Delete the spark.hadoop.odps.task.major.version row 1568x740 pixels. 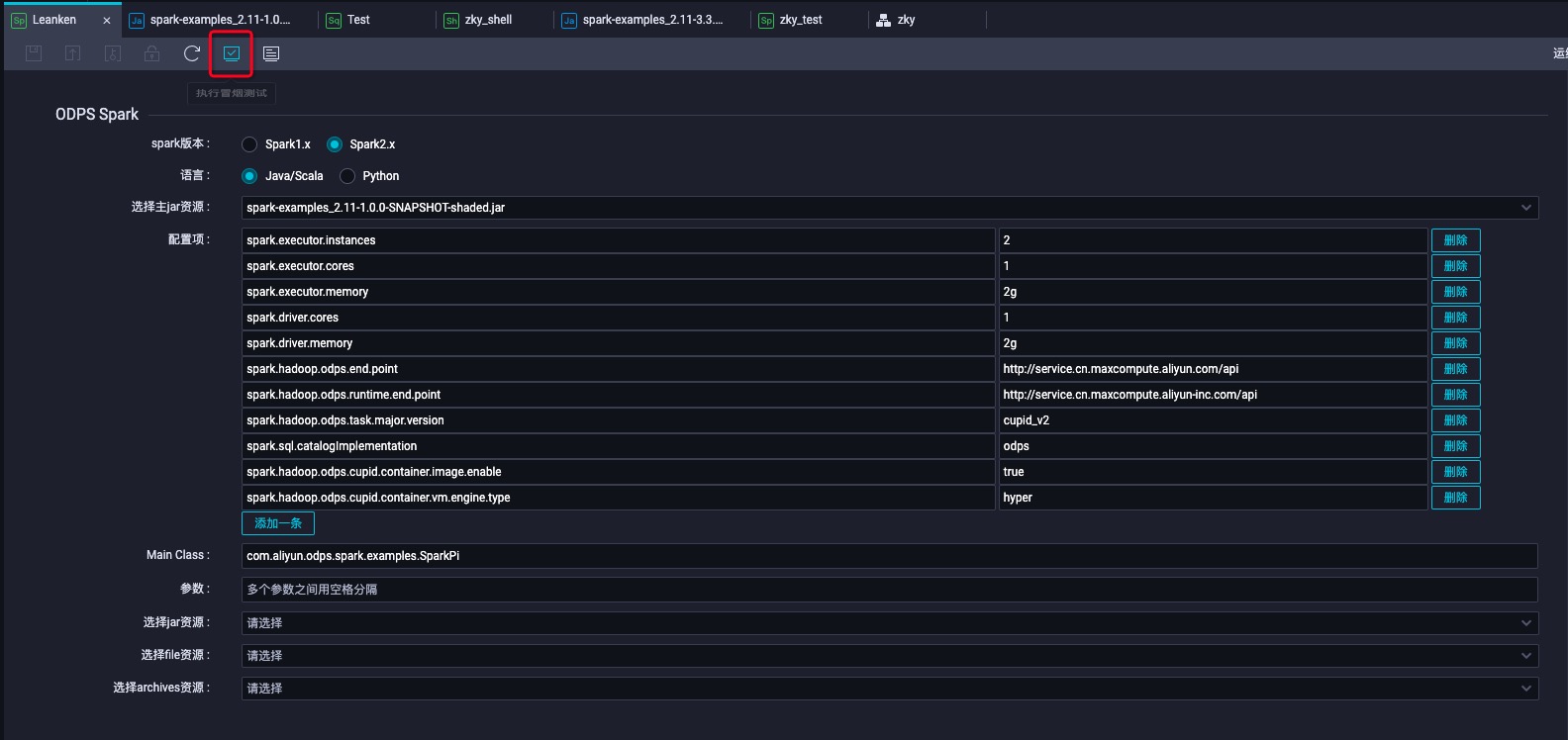tap(1455, 420)
